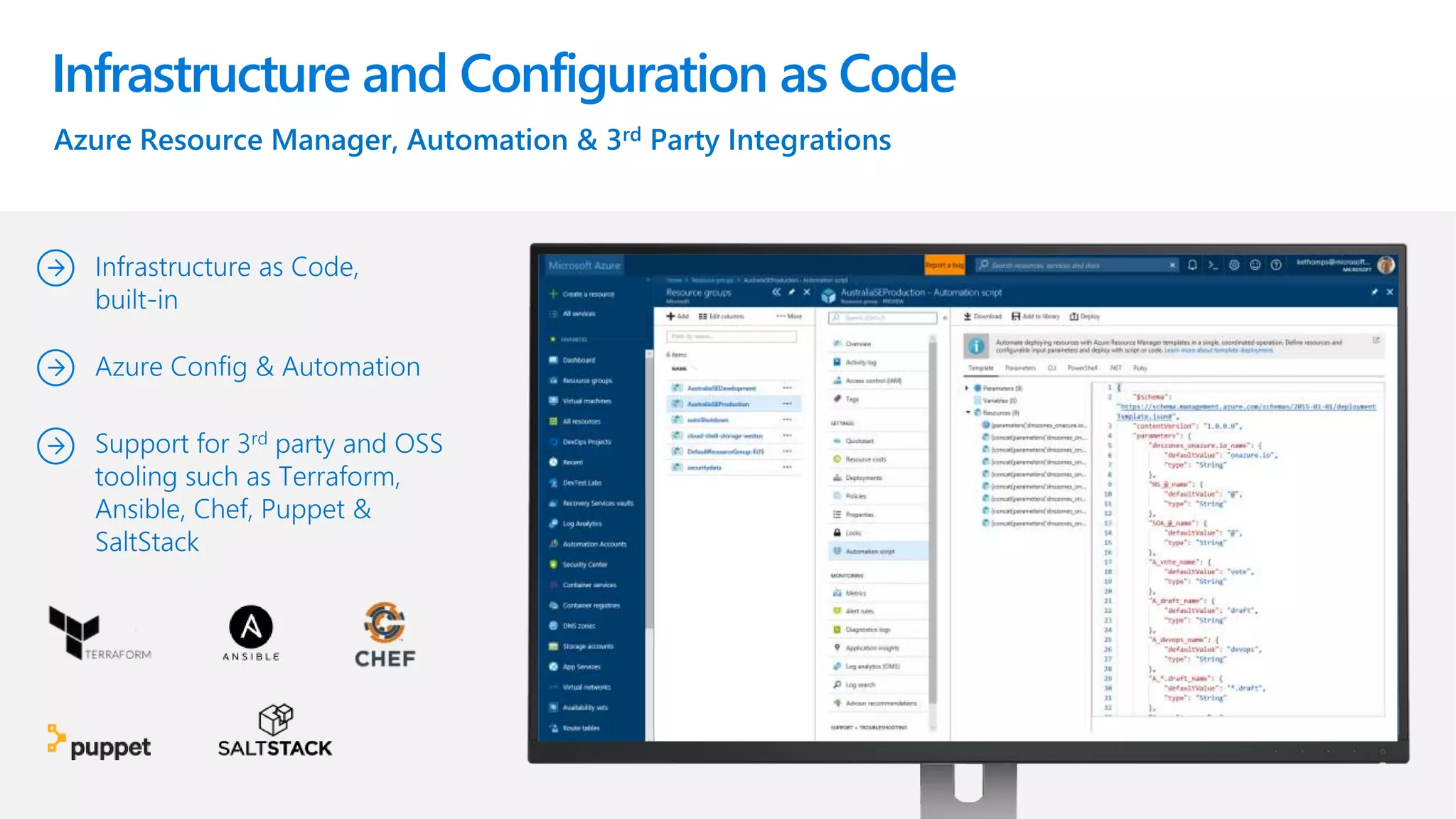
Task: Switch to the CLI tab
Action: [1052, 368]
